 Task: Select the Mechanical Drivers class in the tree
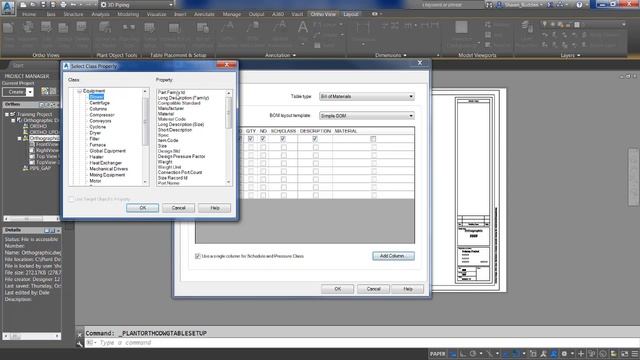tap(109, 169)
